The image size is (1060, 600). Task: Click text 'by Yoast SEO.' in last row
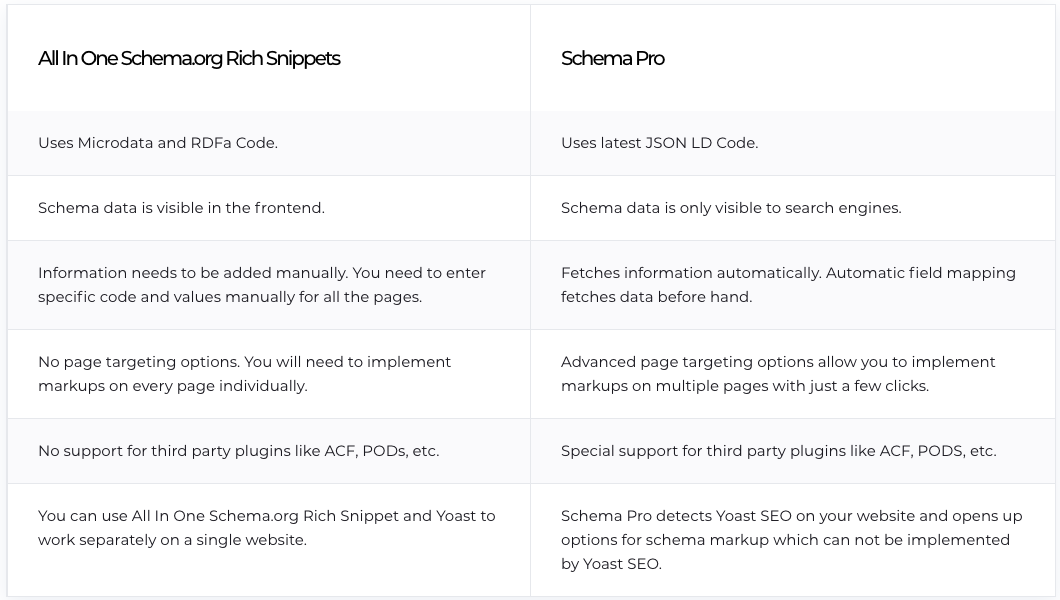[610, 564]
